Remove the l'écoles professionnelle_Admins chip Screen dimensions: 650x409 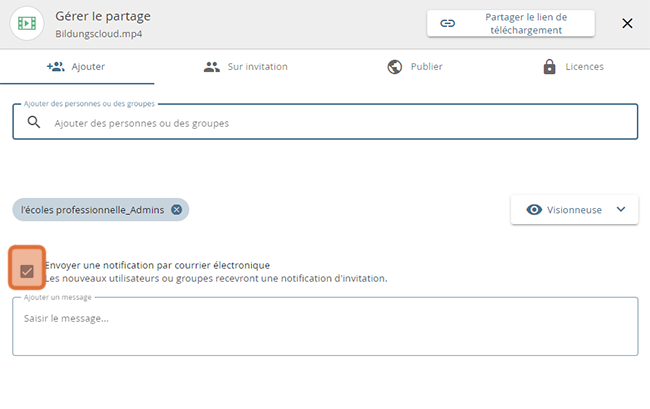[176, 209]
